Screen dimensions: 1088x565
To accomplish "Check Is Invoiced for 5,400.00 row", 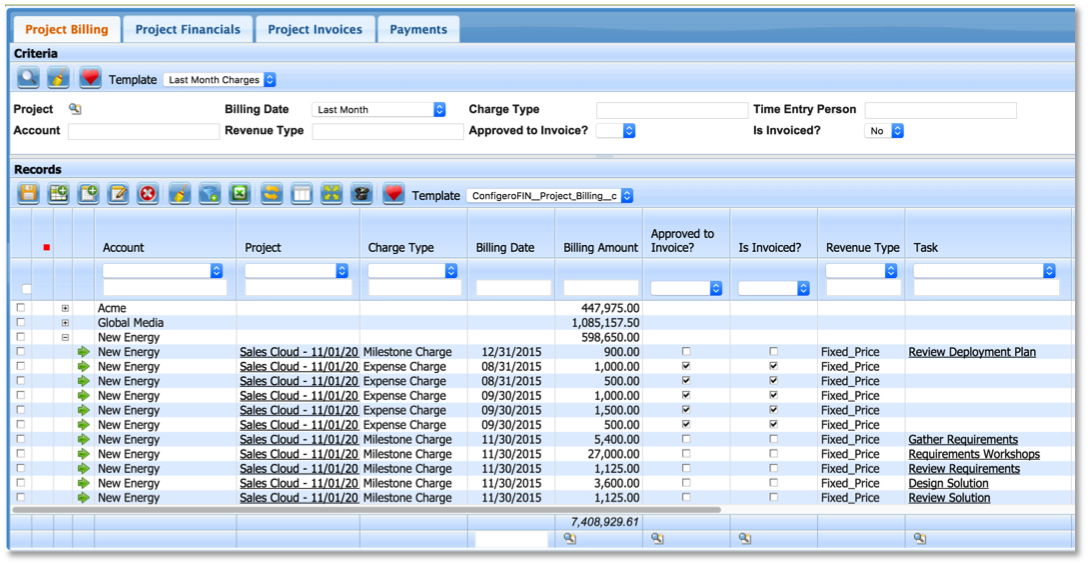I will 774,439.
